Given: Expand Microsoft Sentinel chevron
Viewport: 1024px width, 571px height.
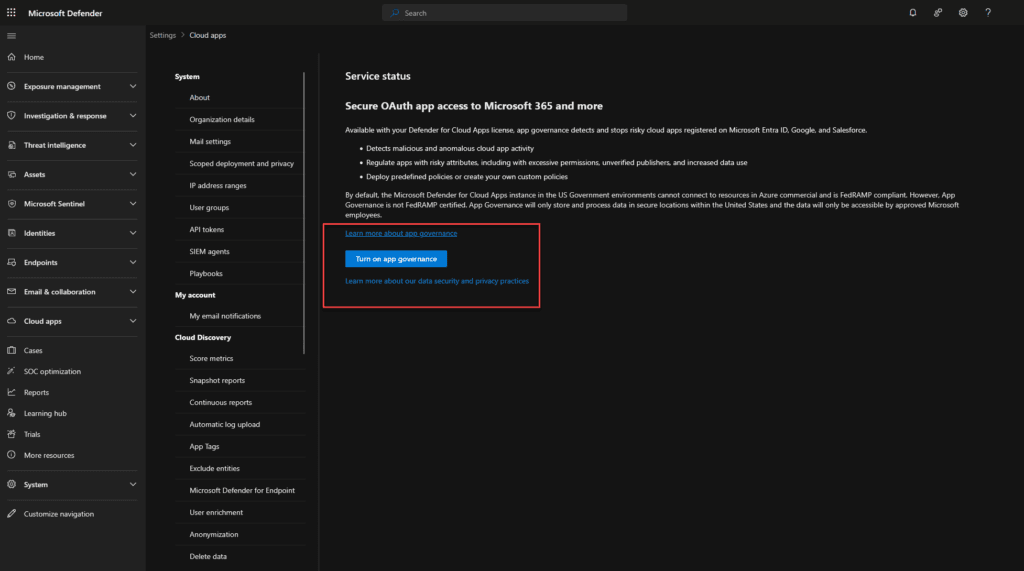Looking at the screenshot, I should click(133, 204).
